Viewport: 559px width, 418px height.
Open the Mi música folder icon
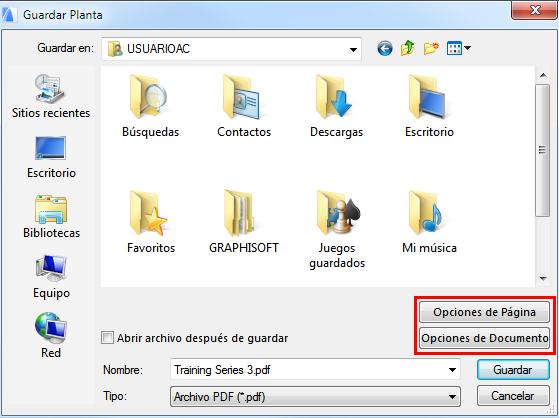tap(426, 213)
